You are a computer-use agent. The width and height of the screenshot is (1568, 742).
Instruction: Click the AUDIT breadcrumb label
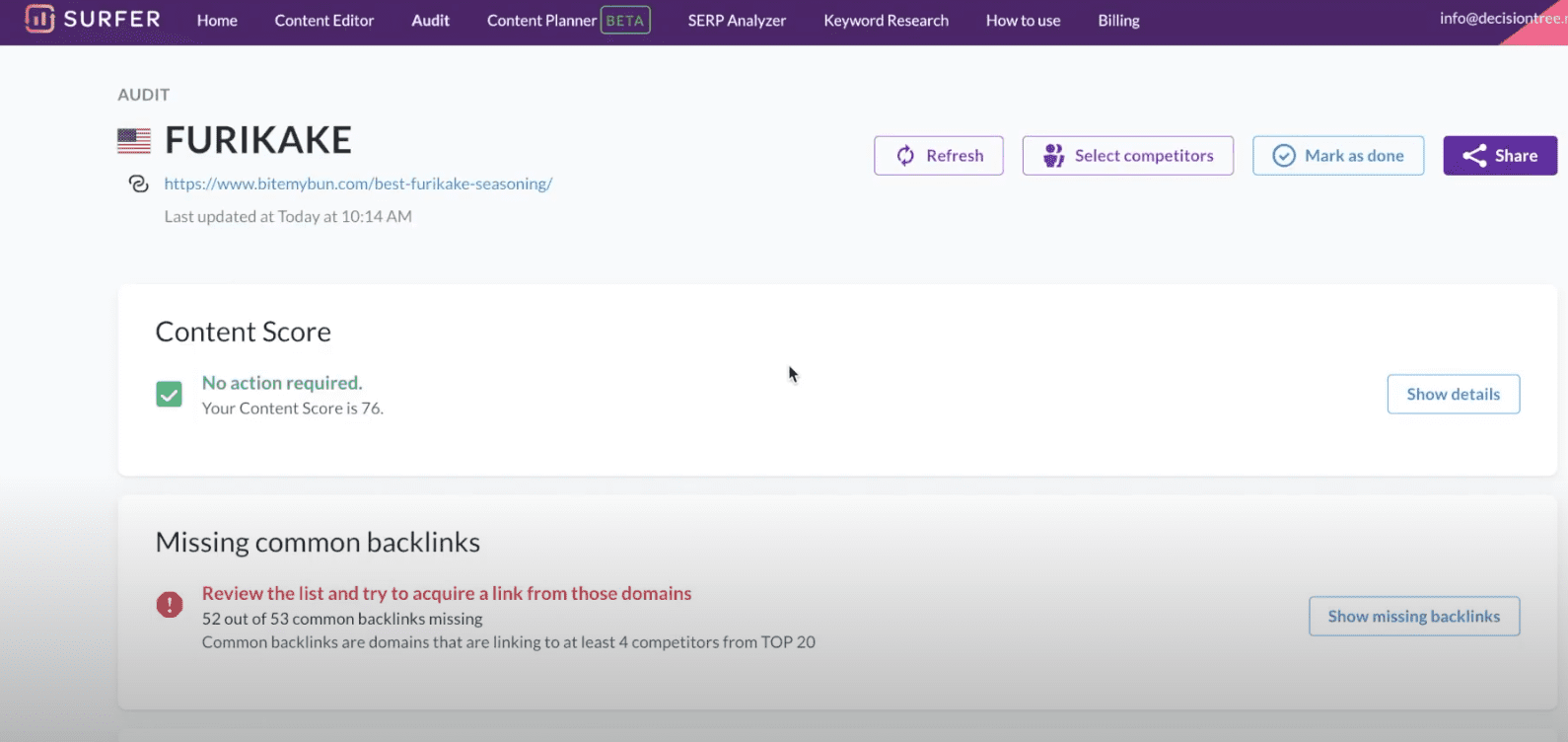pyautogui.click(x=144, y=95)
